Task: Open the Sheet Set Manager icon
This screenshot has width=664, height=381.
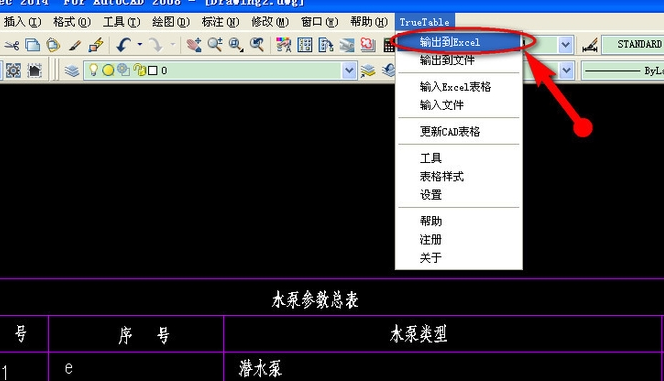Action: [346, 45]
